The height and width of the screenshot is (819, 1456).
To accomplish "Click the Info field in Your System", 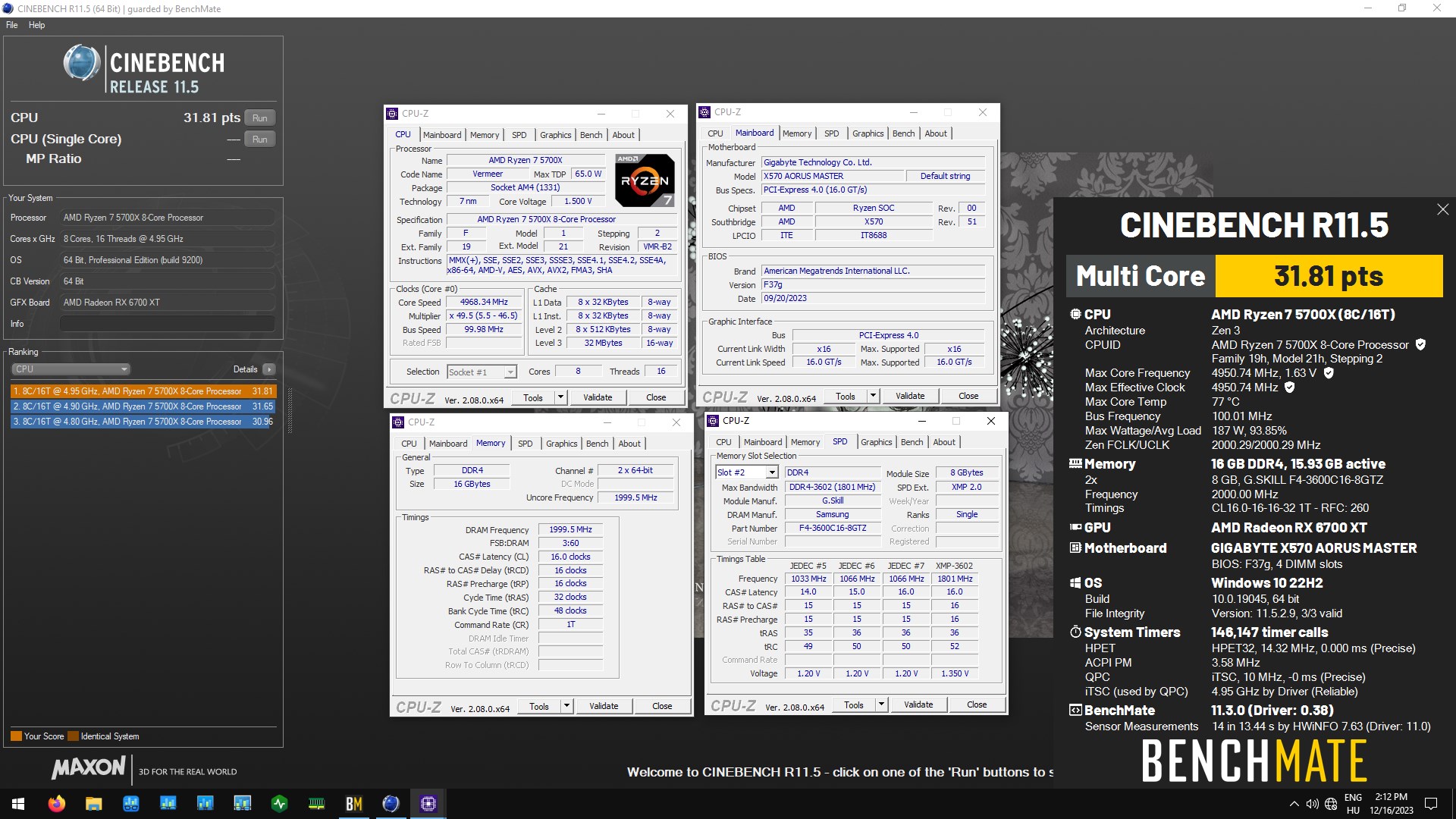I will [x=167, y=324].
